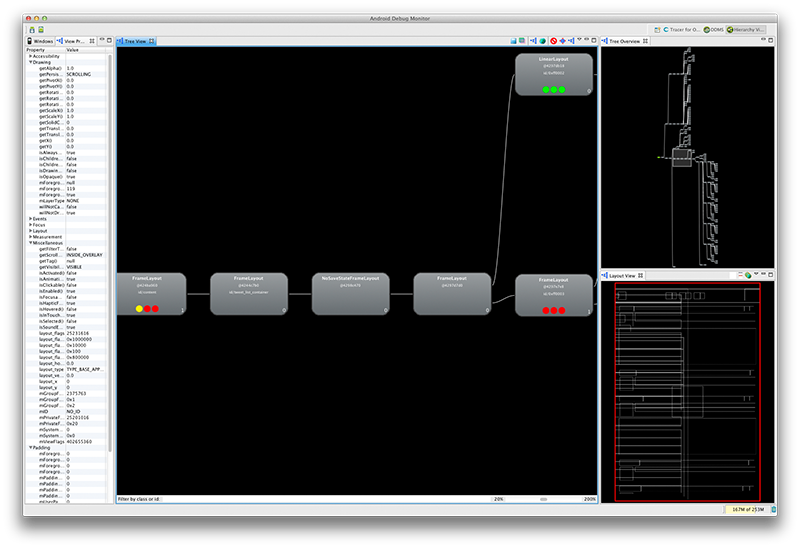
Task: Collapse the Padding property group
Action: tap(31, 447)
